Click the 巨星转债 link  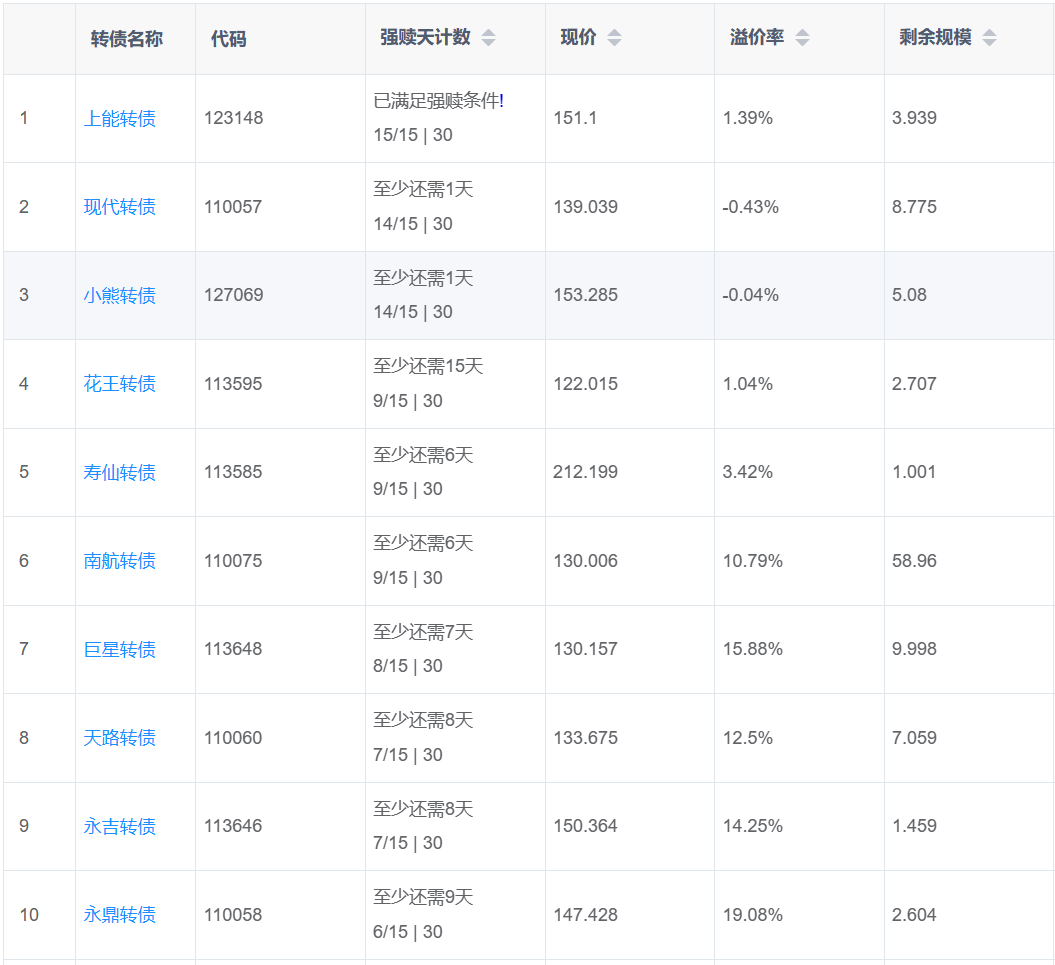pos(120,650)
